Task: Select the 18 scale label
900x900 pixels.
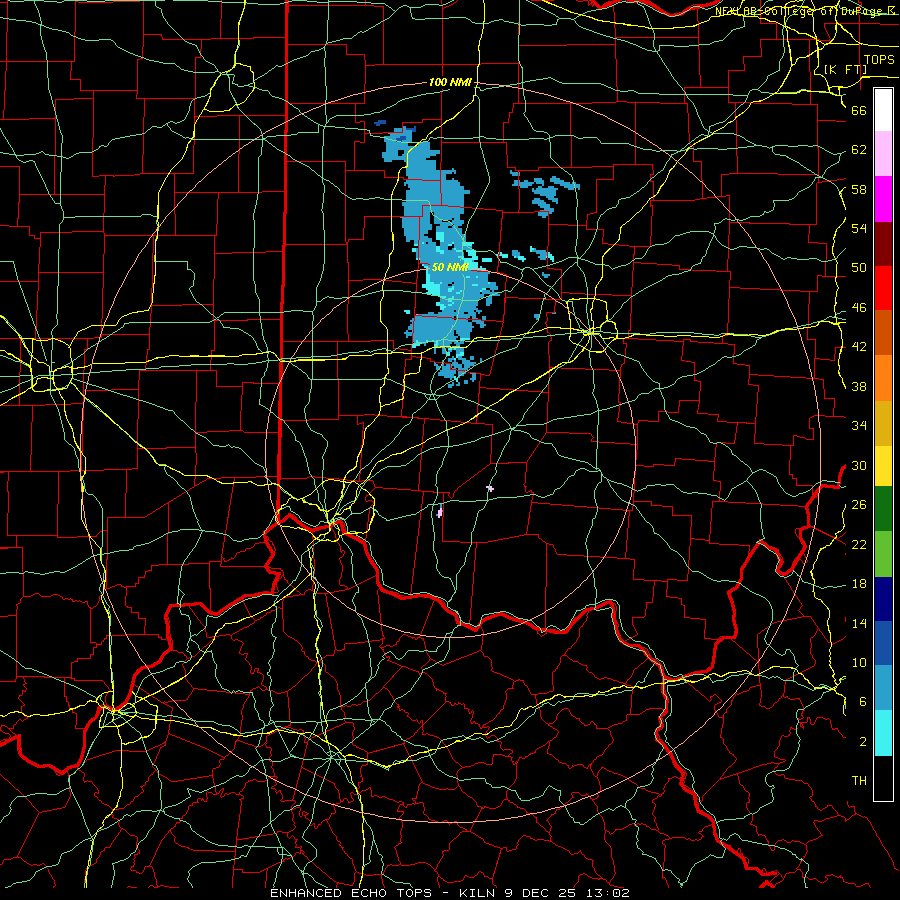Action: 859,584
